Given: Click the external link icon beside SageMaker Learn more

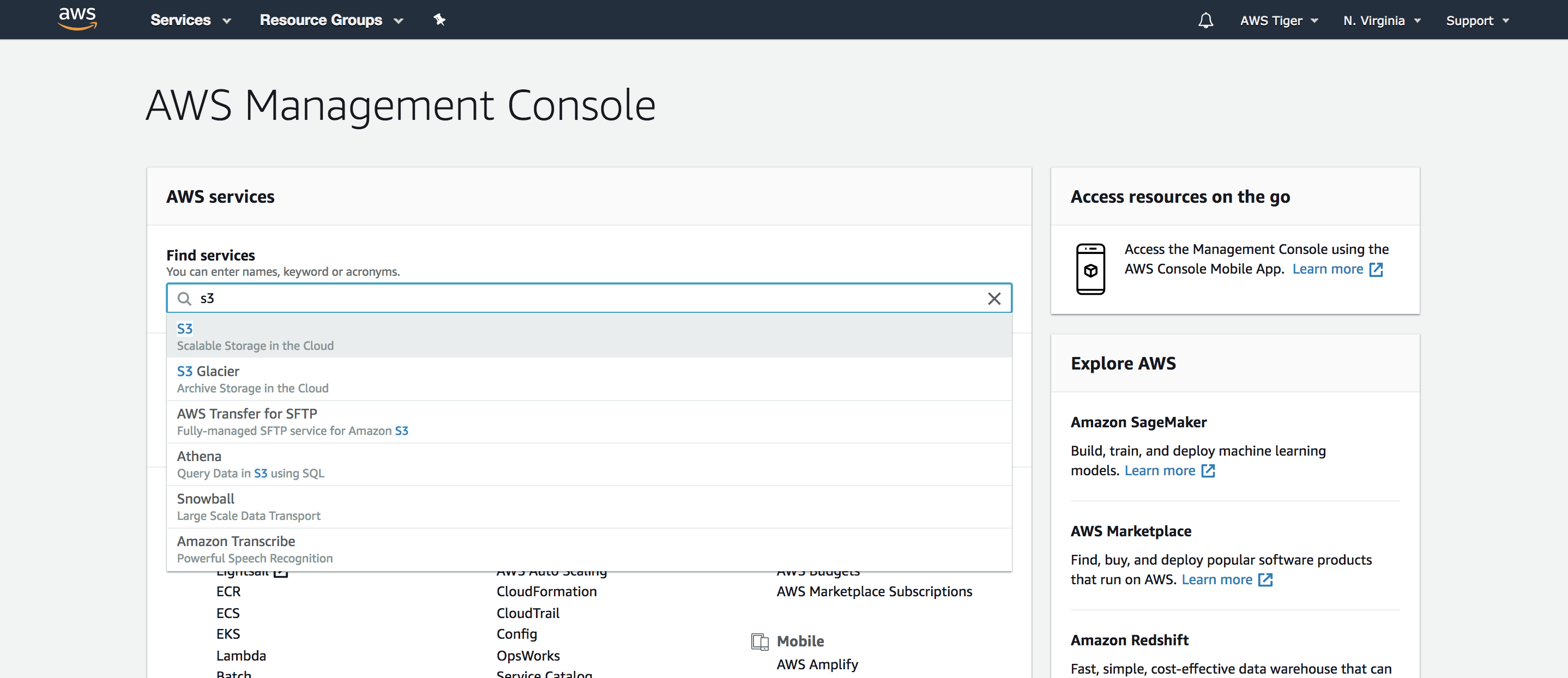Looking at the screenshot, I should tap(1208, 471).
